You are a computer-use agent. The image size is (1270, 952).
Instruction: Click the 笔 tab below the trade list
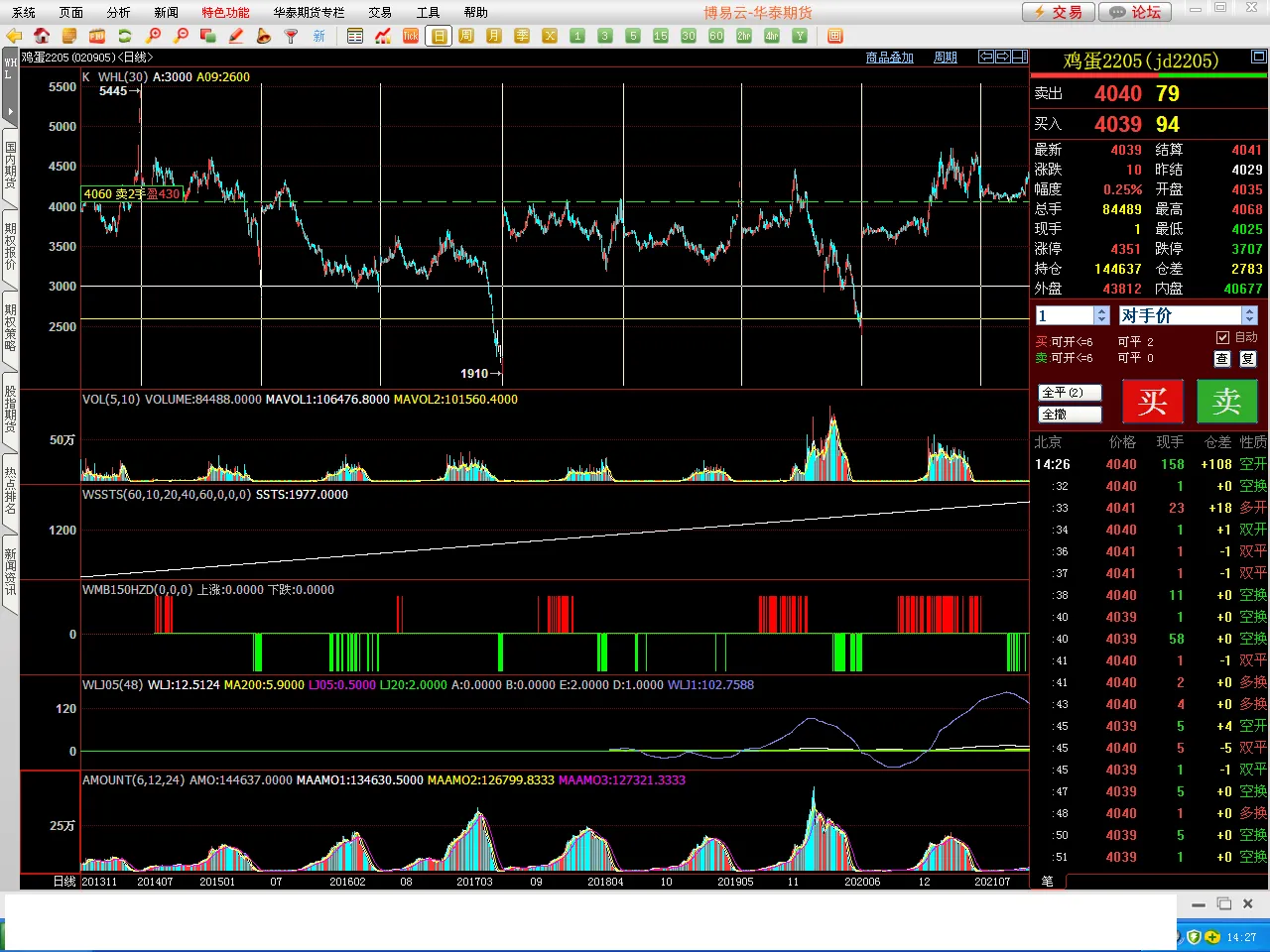[1048, 881]
